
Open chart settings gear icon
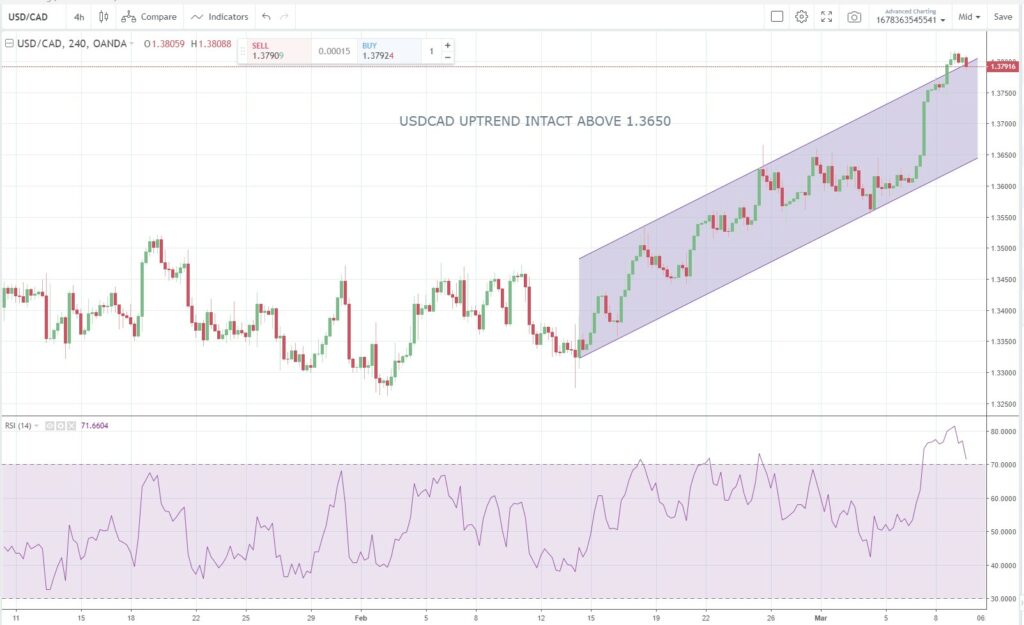click(x=801, y=17)
